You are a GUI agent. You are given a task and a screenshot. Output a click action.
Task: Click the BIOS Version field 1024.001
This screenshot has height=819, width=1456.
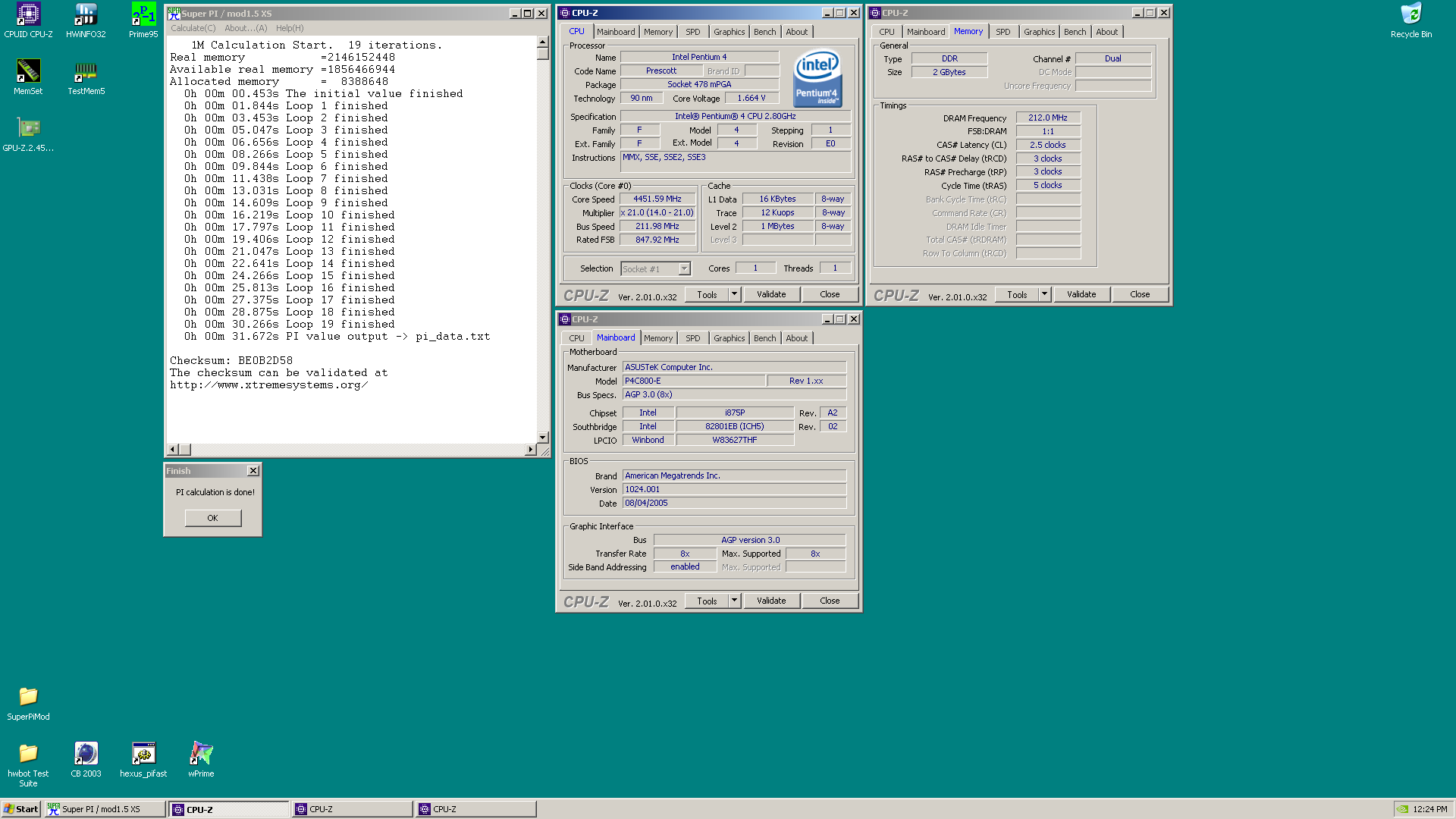[x=734, y=489]
